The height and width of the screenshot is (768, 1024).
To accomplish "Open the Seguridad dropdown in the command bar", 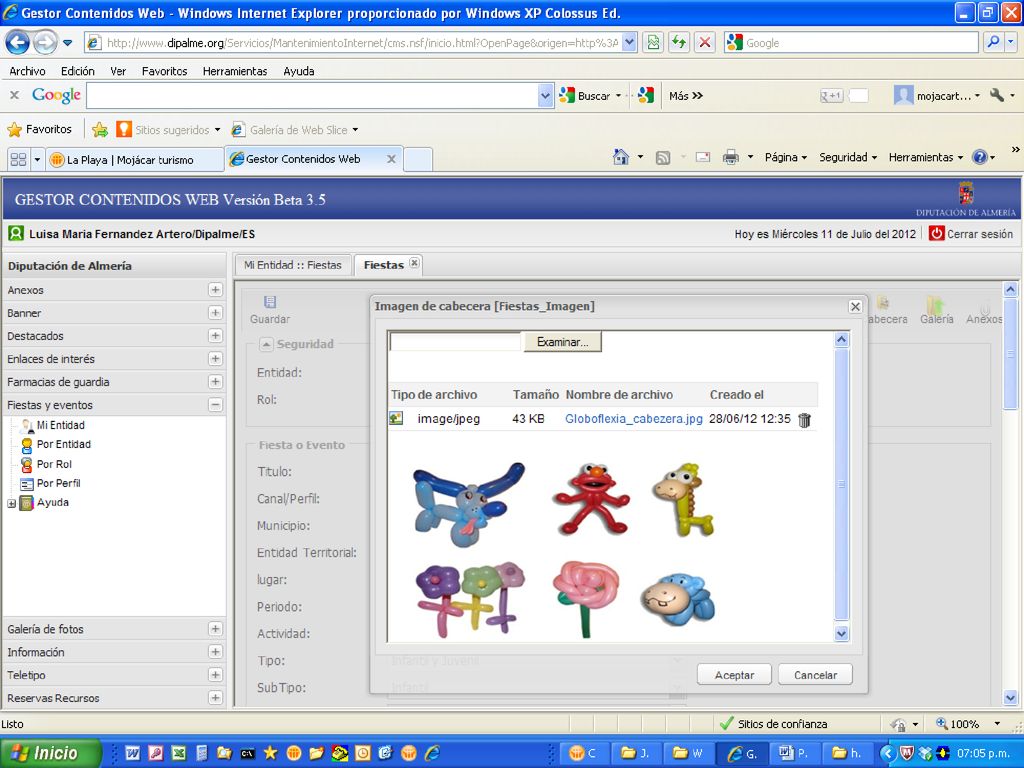I will (848, 157).
